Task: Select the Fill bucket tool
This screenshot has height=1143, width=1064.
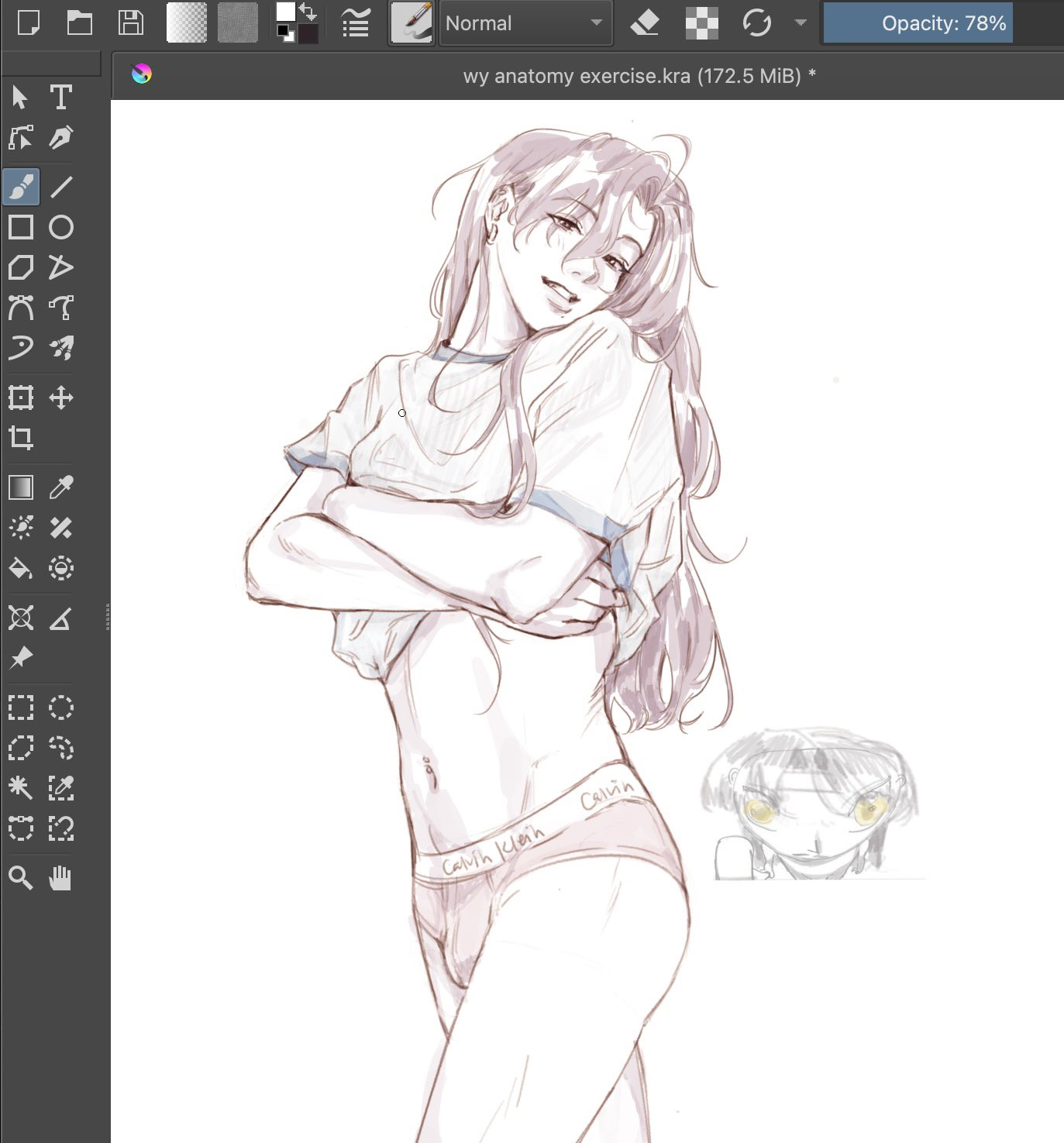Action: tap(21, 569)
